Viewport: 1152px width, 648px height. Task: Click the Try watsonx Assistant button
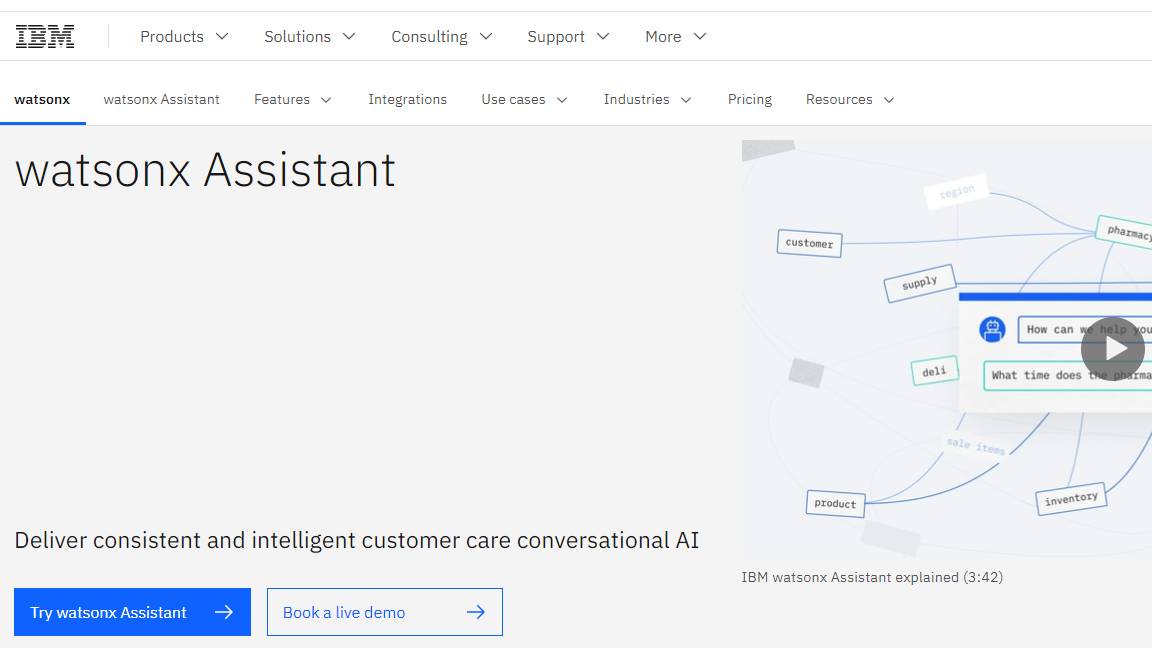point(132,612)
